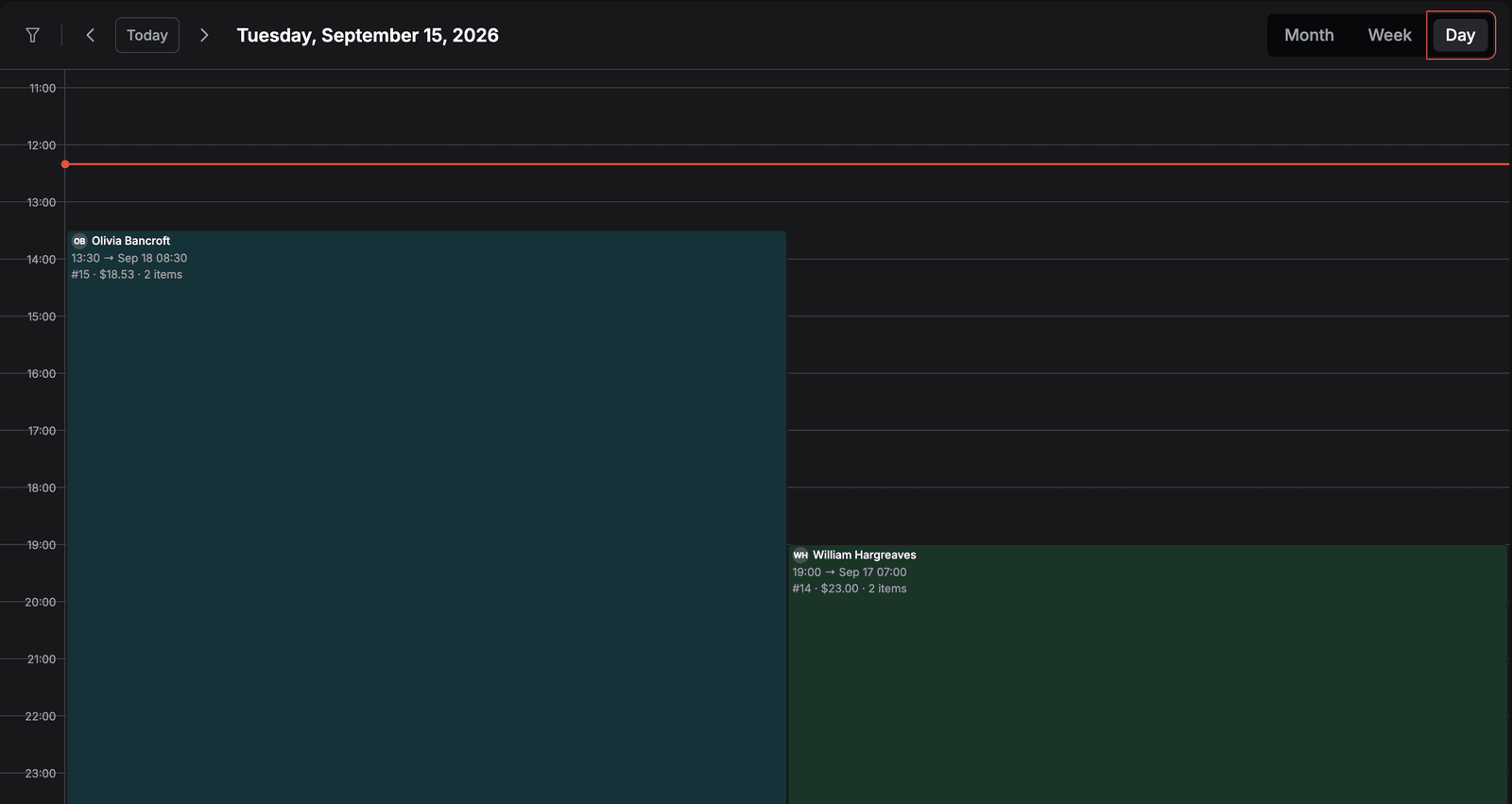Go to previous day with left chevron
This screenshot has height=804, width=1512.
click(x=91, y=35)
